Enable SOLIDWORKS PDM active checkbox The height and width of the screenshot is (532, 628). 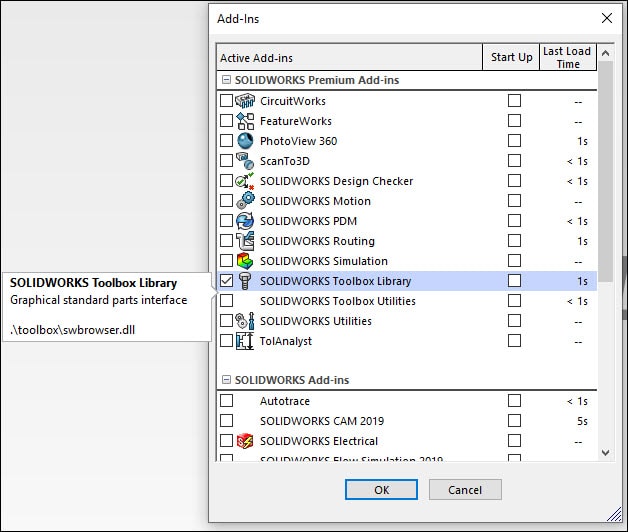226,221
